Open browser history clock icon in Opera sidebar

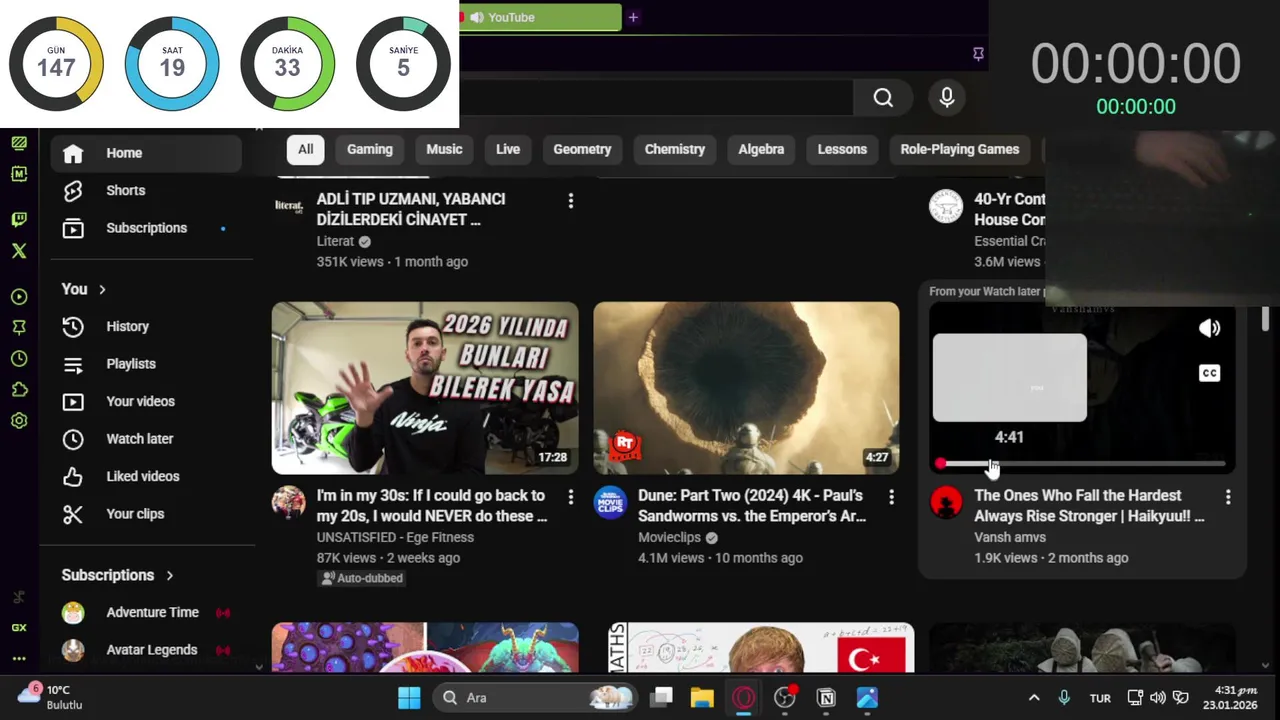point(19,359)
